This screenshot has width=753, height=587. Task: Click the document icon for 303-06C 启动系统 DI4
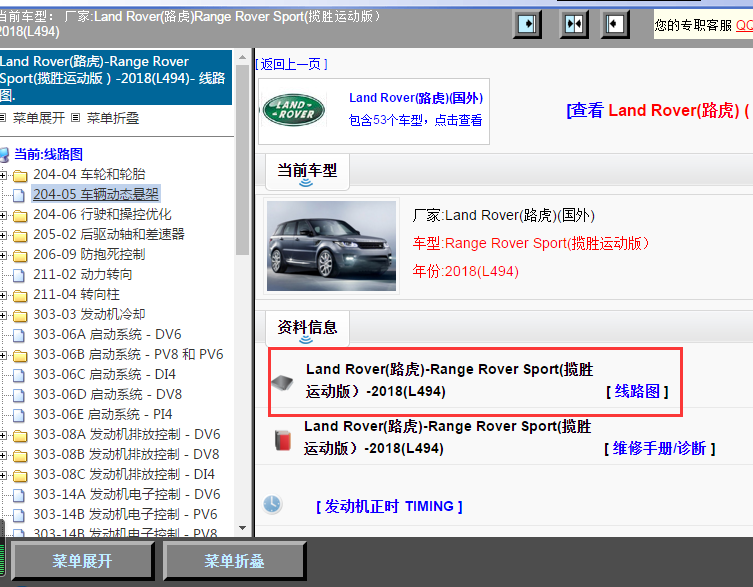(x=19, y=375)
